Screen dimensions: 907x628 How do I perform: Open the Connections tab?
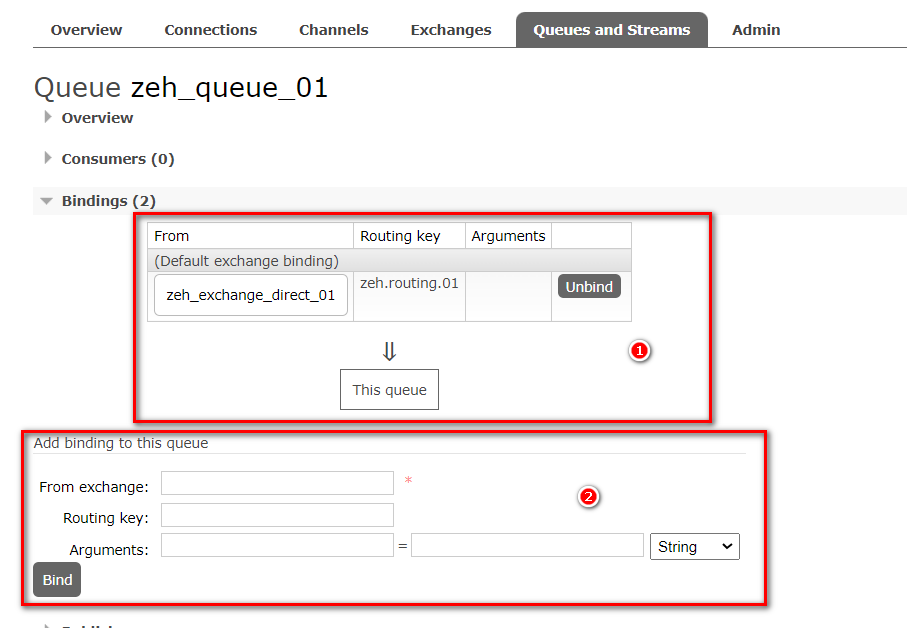pyautogui.click(x=210, y=30)
